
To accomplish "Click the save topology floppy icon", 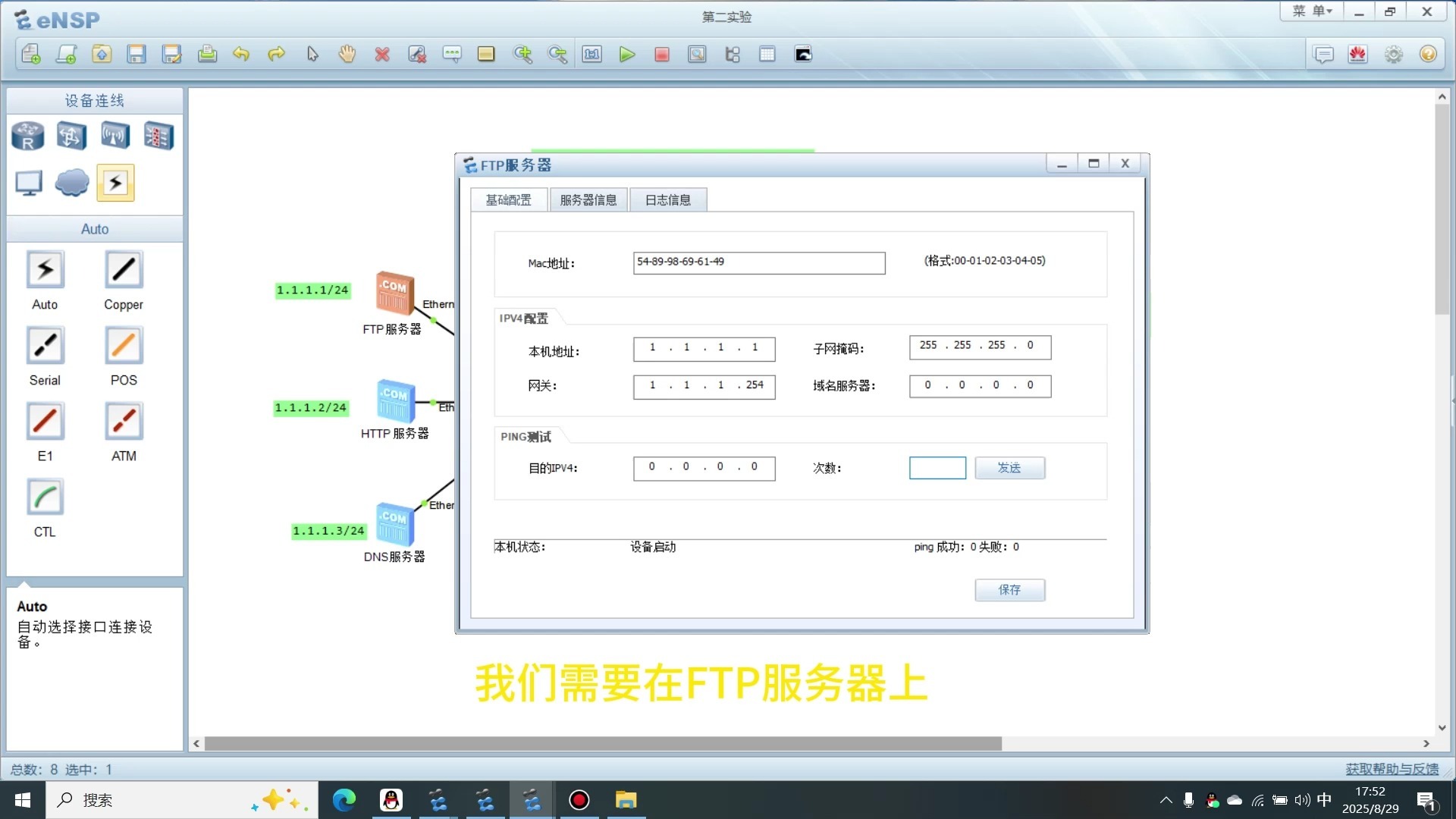I will point(136,54).
